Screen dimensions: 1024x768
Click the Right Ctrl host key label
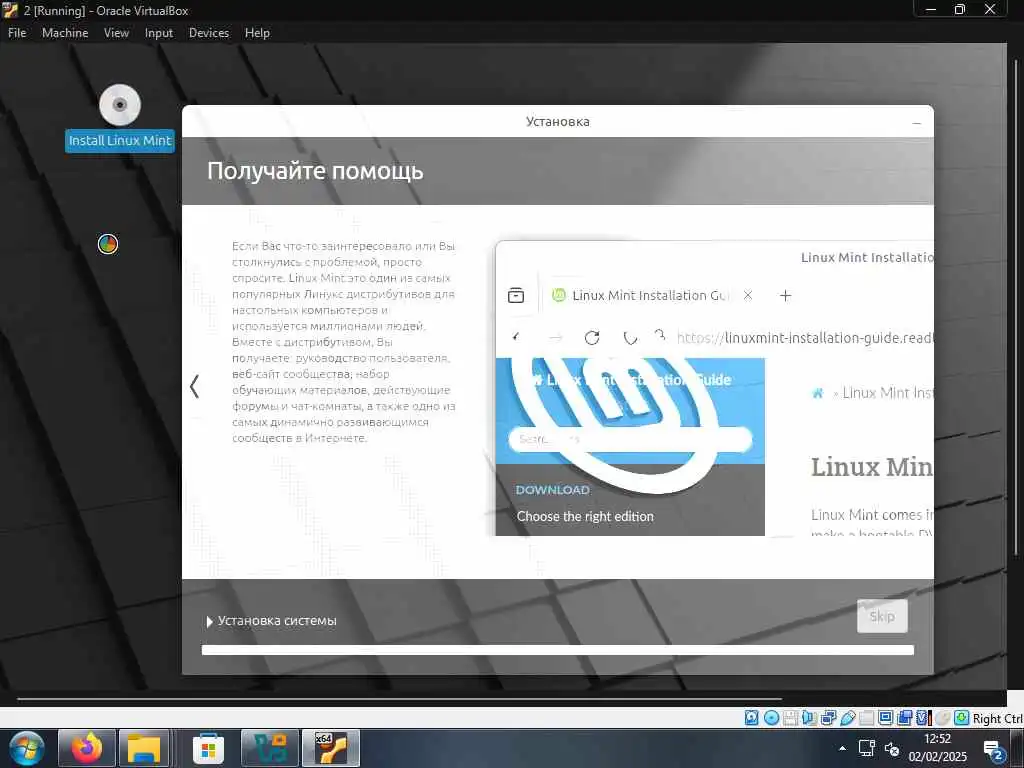click(997, 718)
